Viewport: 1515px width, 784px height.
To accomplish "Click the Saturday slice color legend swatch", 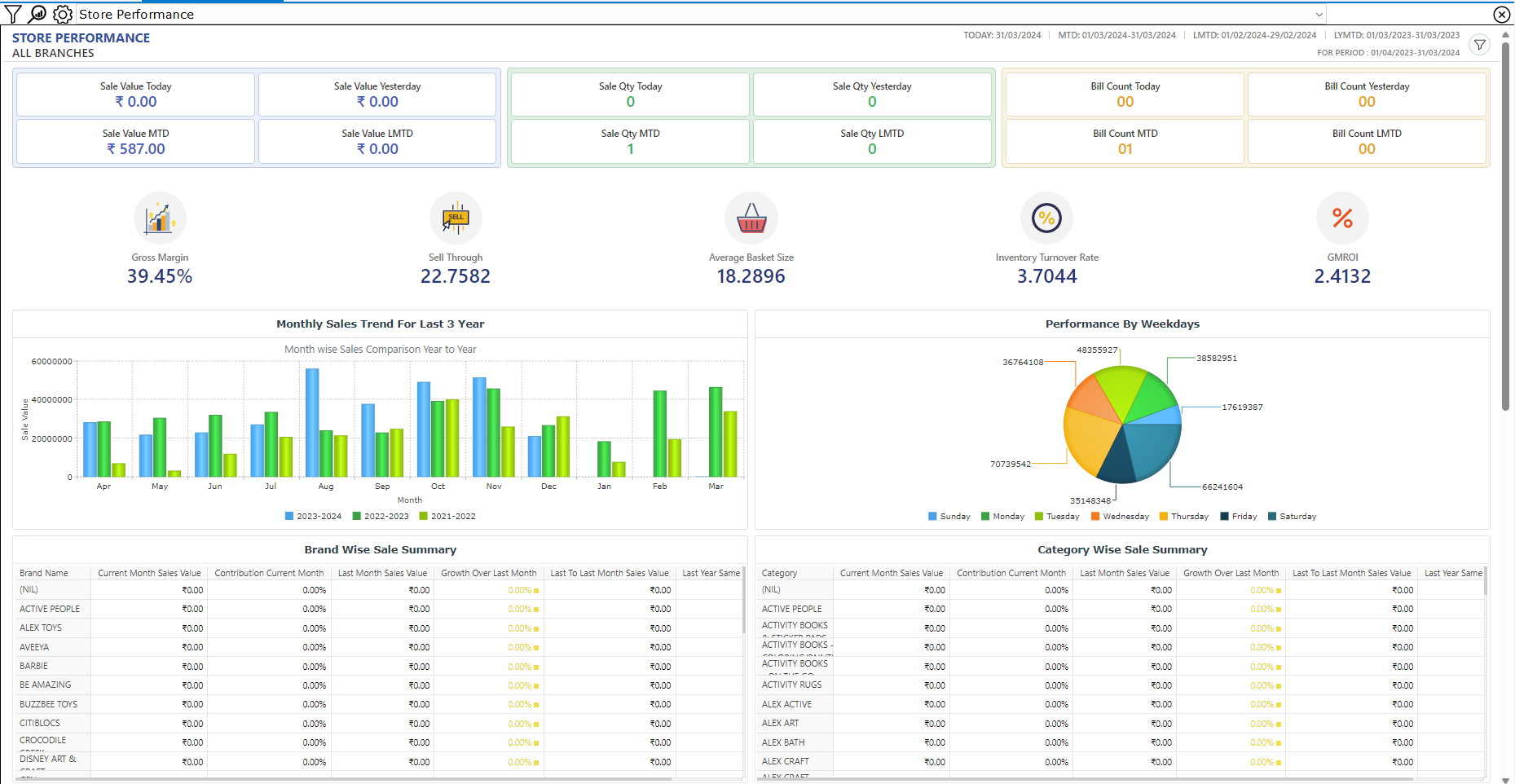I will point(1272,516).
